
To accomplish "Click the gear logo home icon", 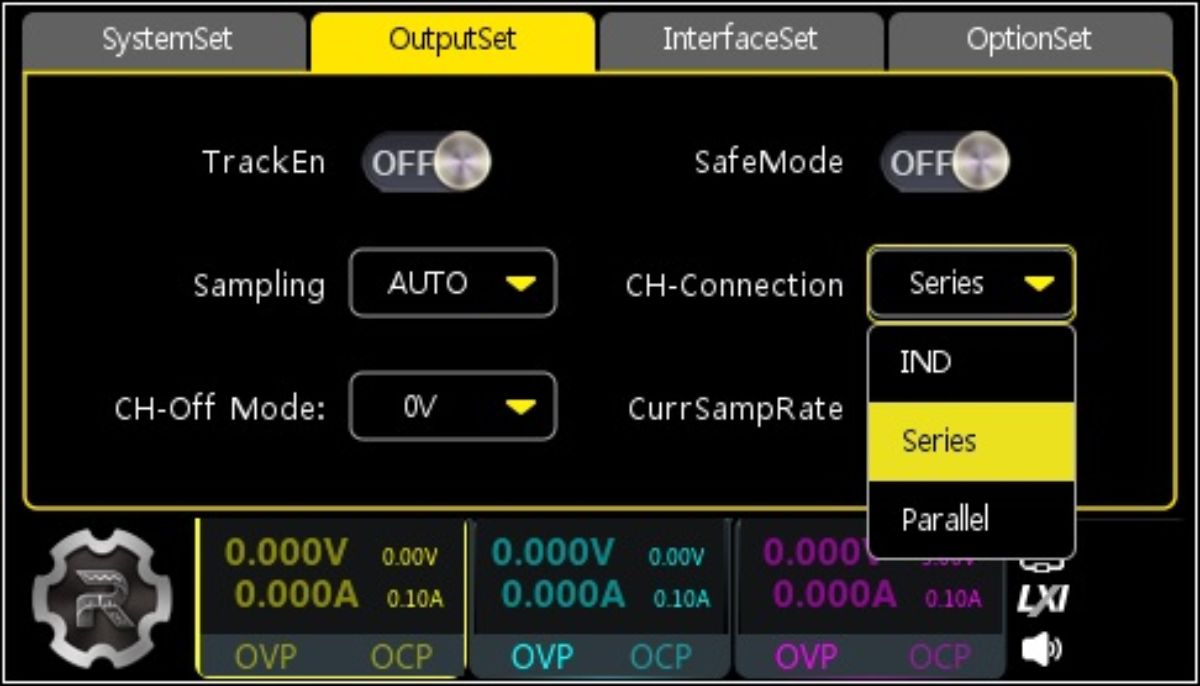I will (96, 599).
